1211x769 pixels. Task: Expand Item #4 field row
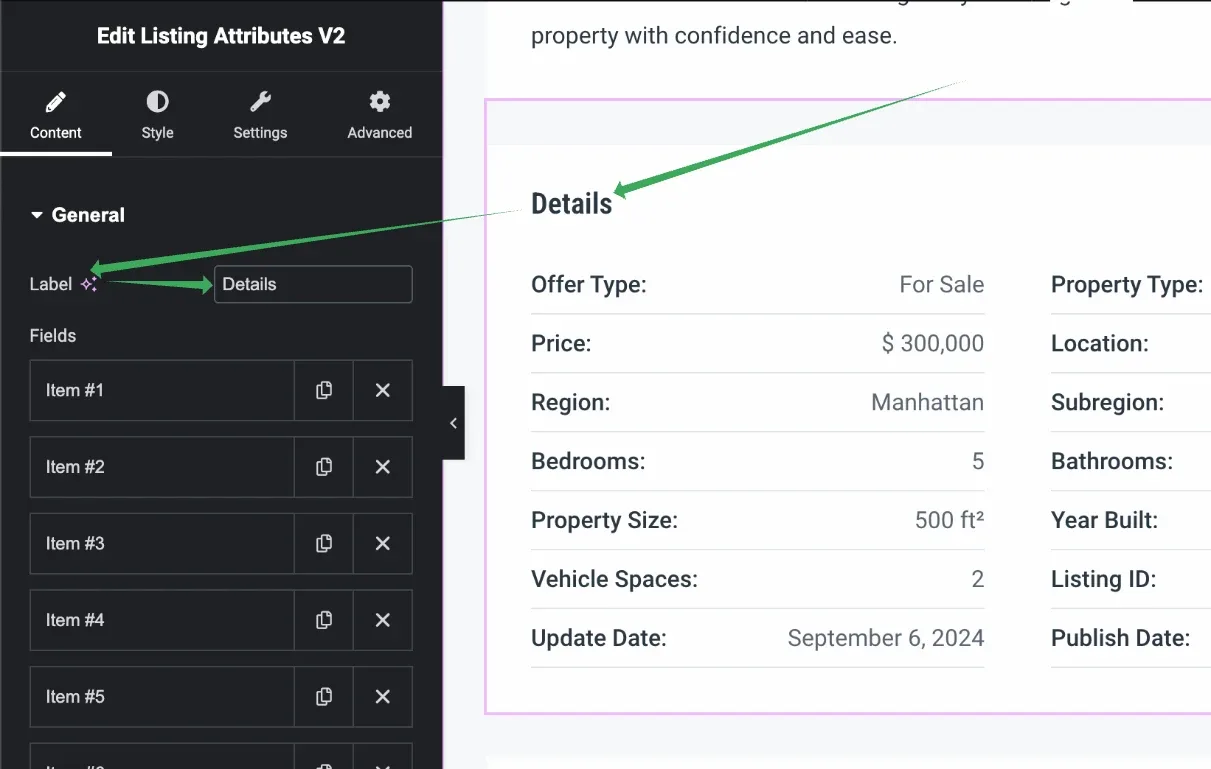162,620
